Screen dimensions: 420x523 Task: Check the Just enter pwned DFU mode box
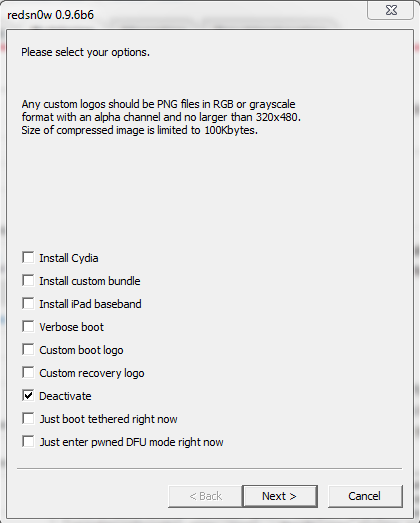pyautogui.click(x=28, y=442)
